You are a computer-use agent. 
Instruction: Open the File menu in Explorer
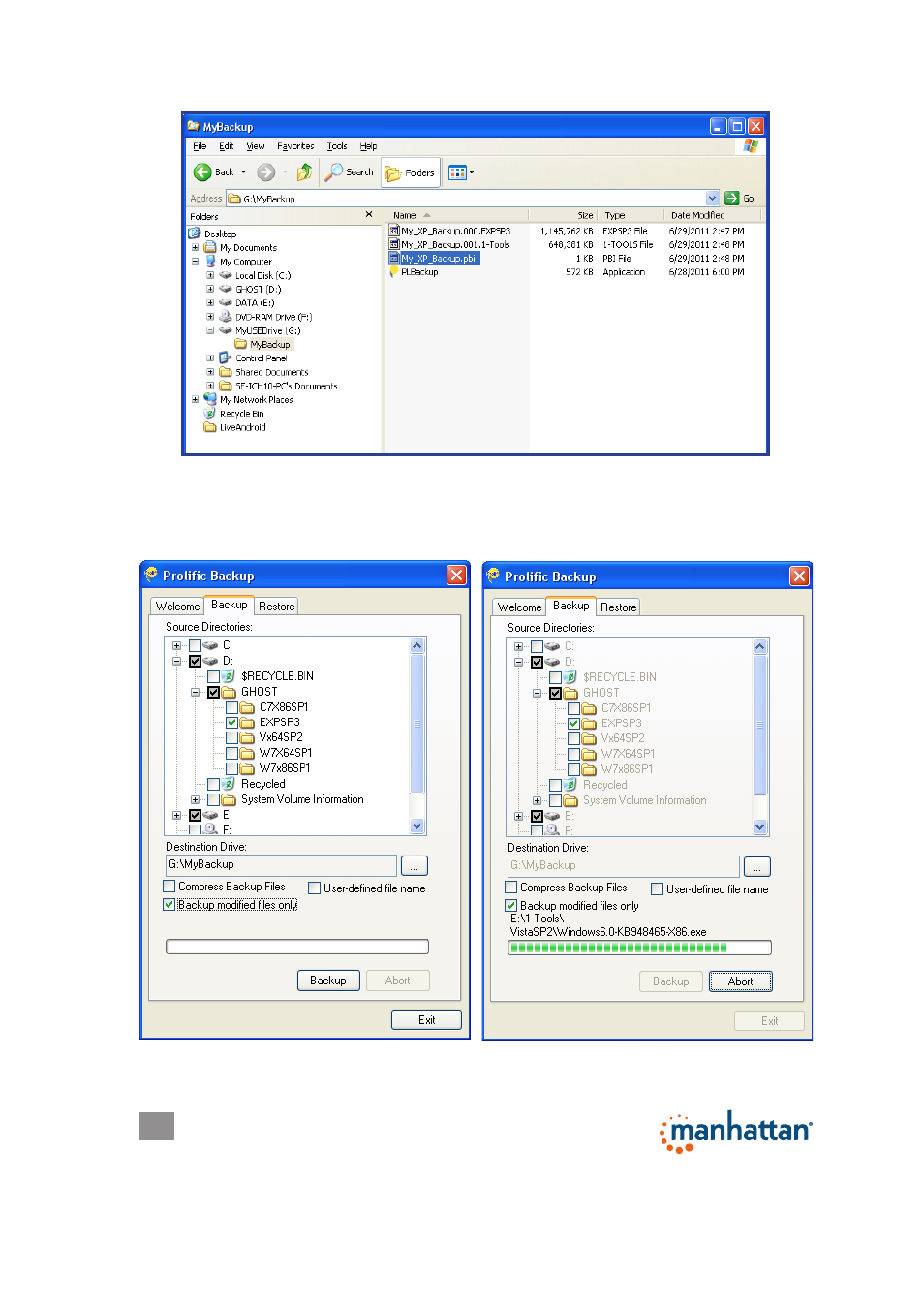pos(200,146)
